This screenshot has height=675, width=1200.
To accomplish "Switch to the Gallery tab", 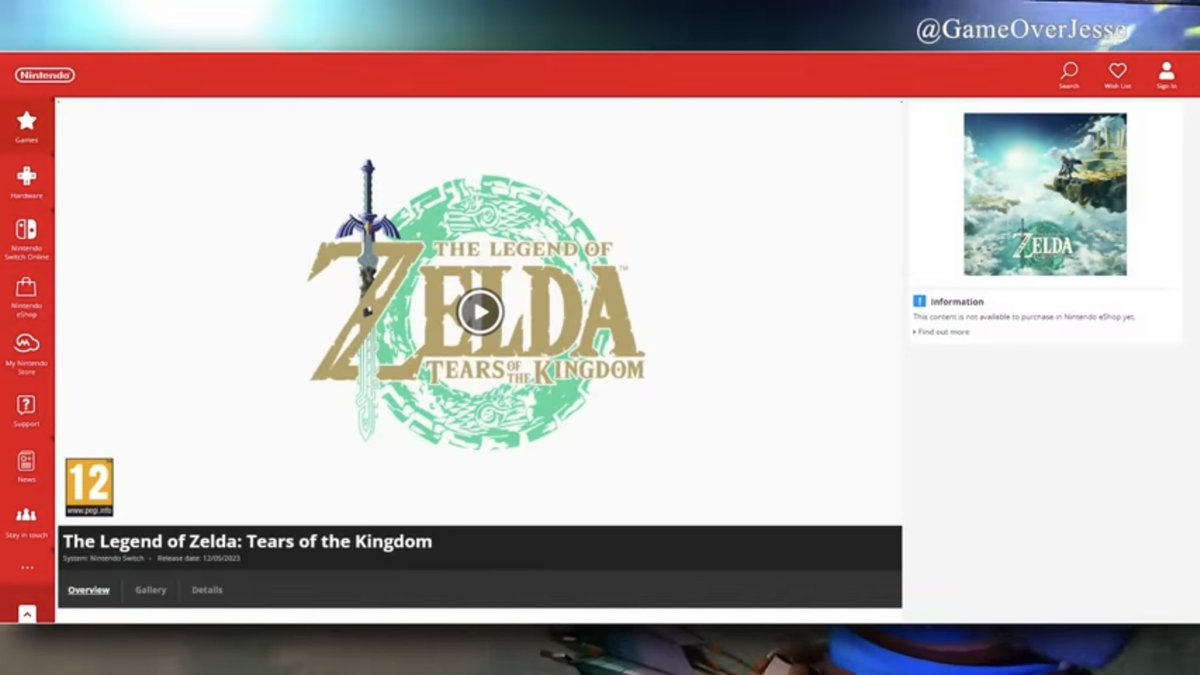I will 150,590.
